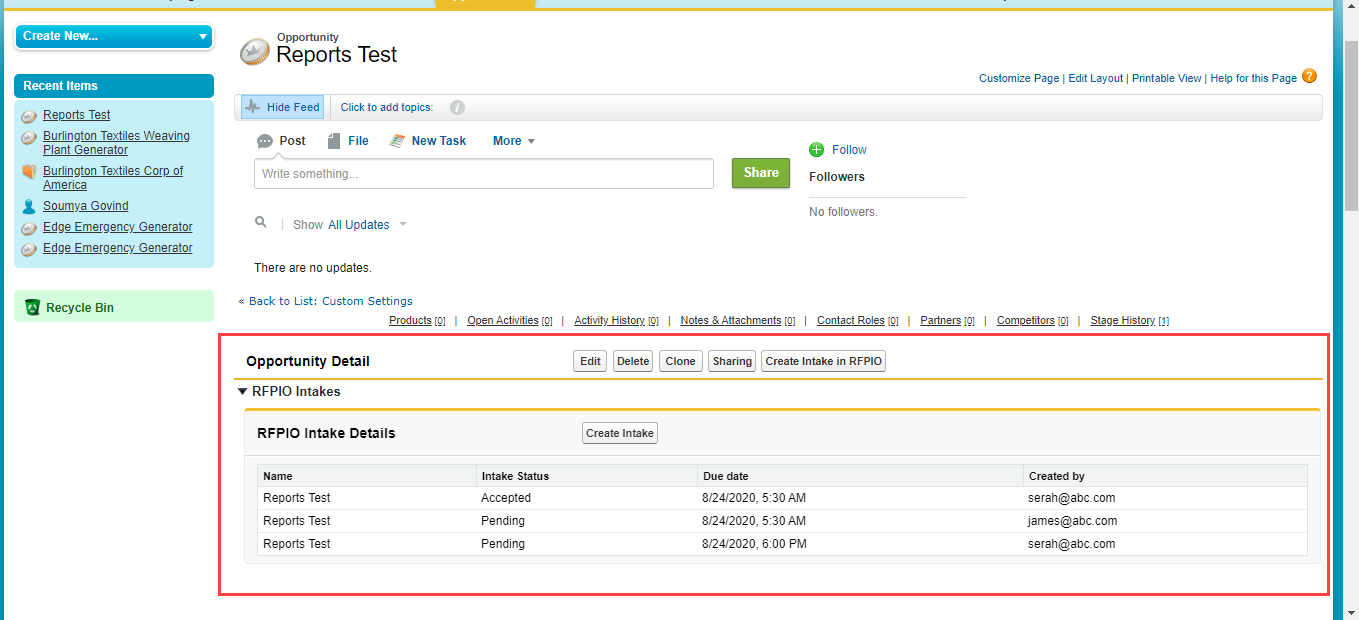The height and width of the screenshot is (620, 1359).
Task: Click the Follow link
Action: 849,150
